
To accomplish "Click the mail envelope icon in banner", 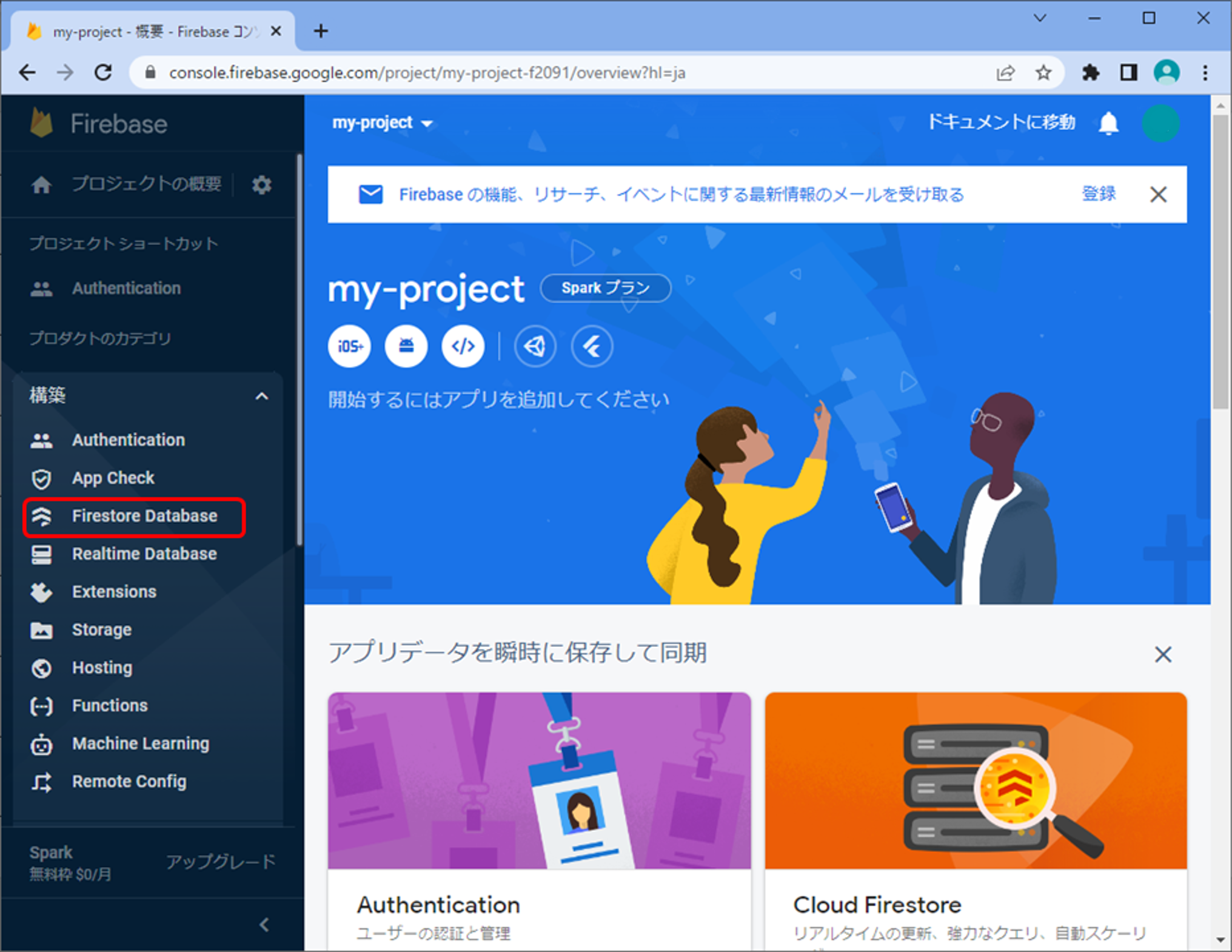I will 370,195.
